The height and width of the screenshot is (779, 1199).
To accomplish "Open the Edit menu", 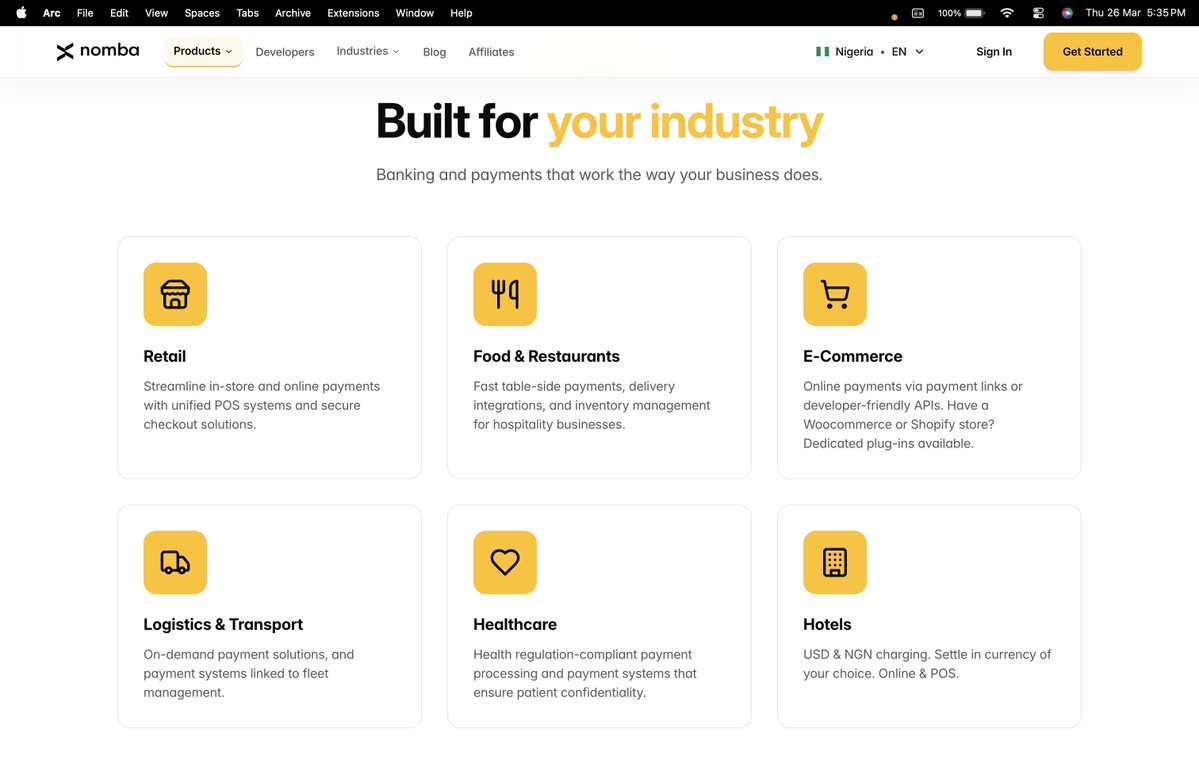I will pos(119,13).
